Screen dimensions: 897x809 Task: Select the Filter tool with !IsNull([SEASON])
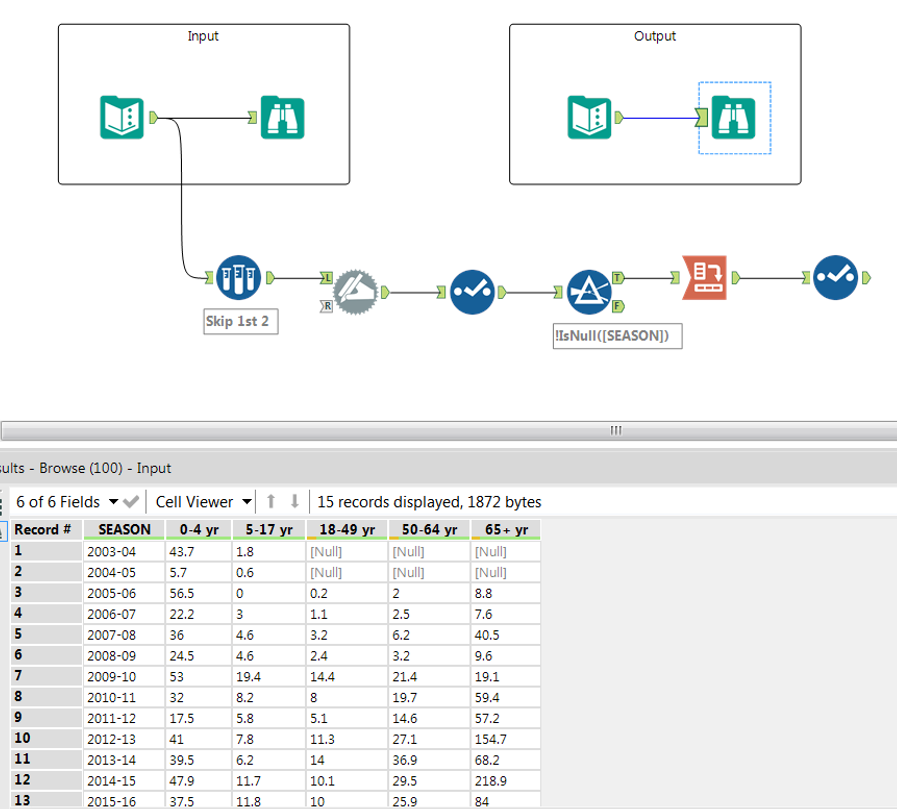click(x=589, y=292)
